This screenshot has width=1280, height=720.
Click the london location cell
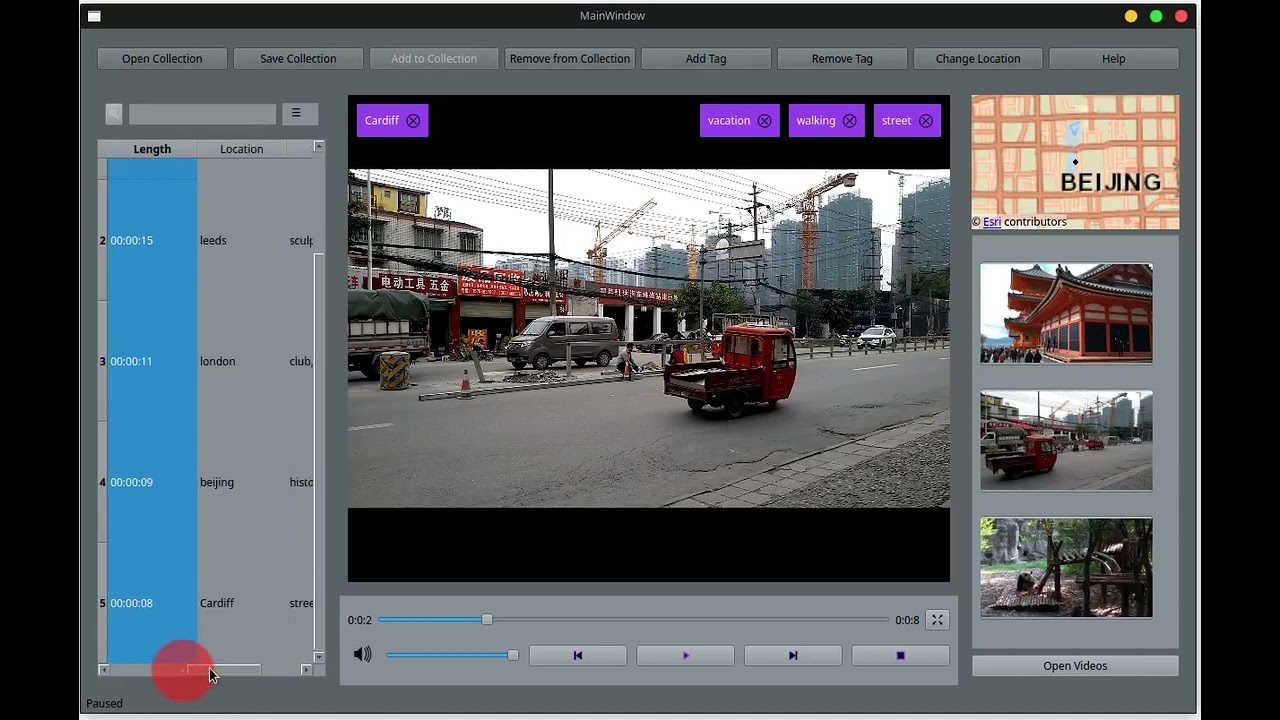241,362
